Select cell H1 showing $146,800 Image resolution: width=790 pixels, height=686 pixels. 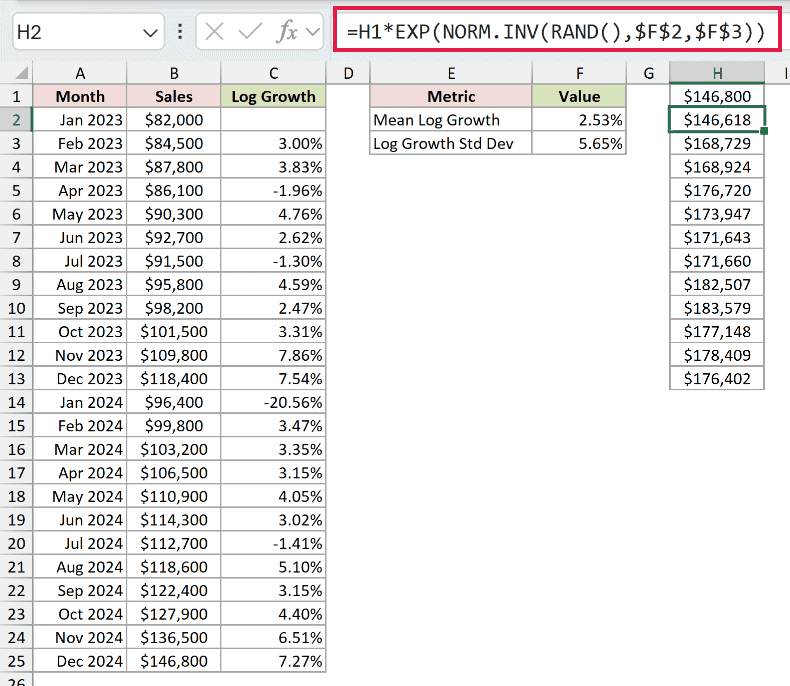tap(717, 96)
